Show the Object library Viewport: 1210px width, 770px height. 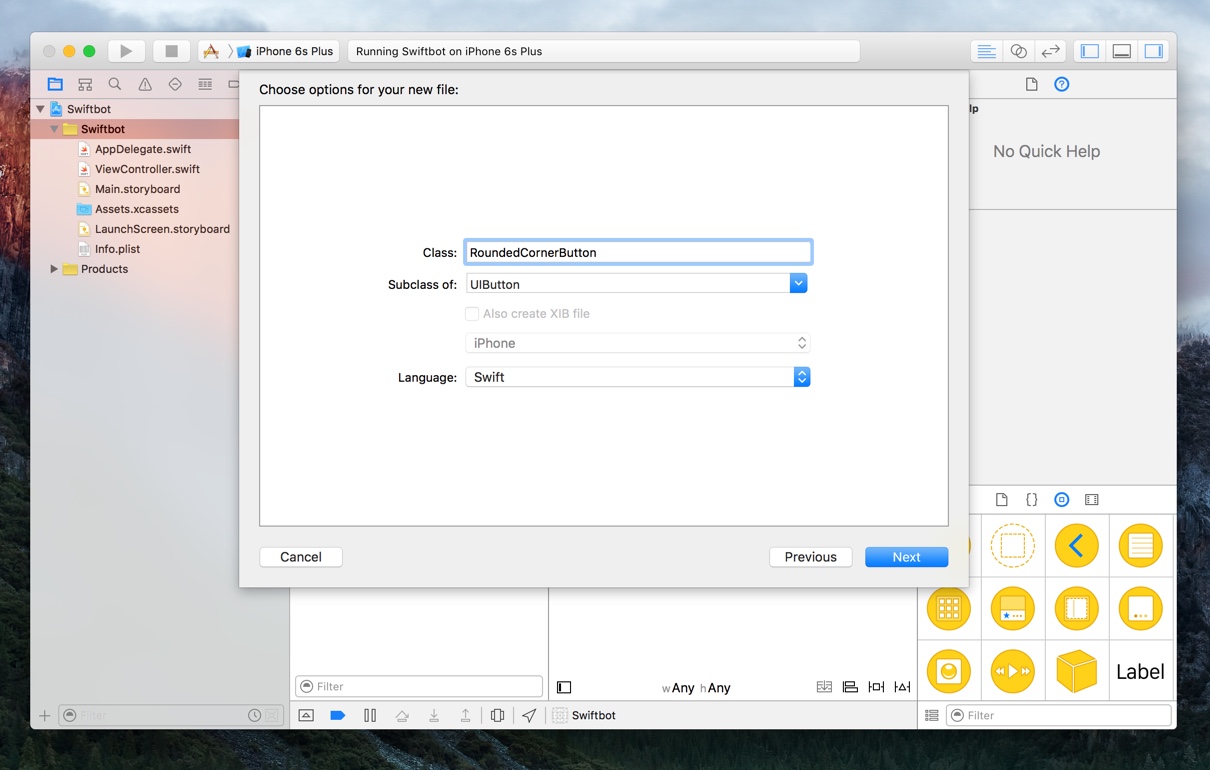coord(1062,499)
